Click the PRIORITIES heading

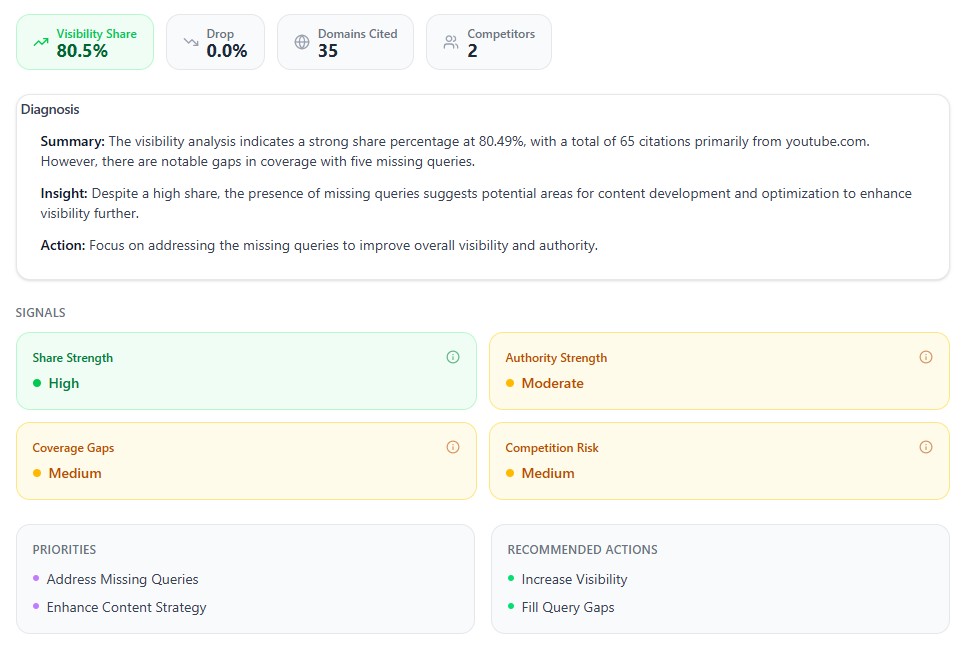point(64,549)
